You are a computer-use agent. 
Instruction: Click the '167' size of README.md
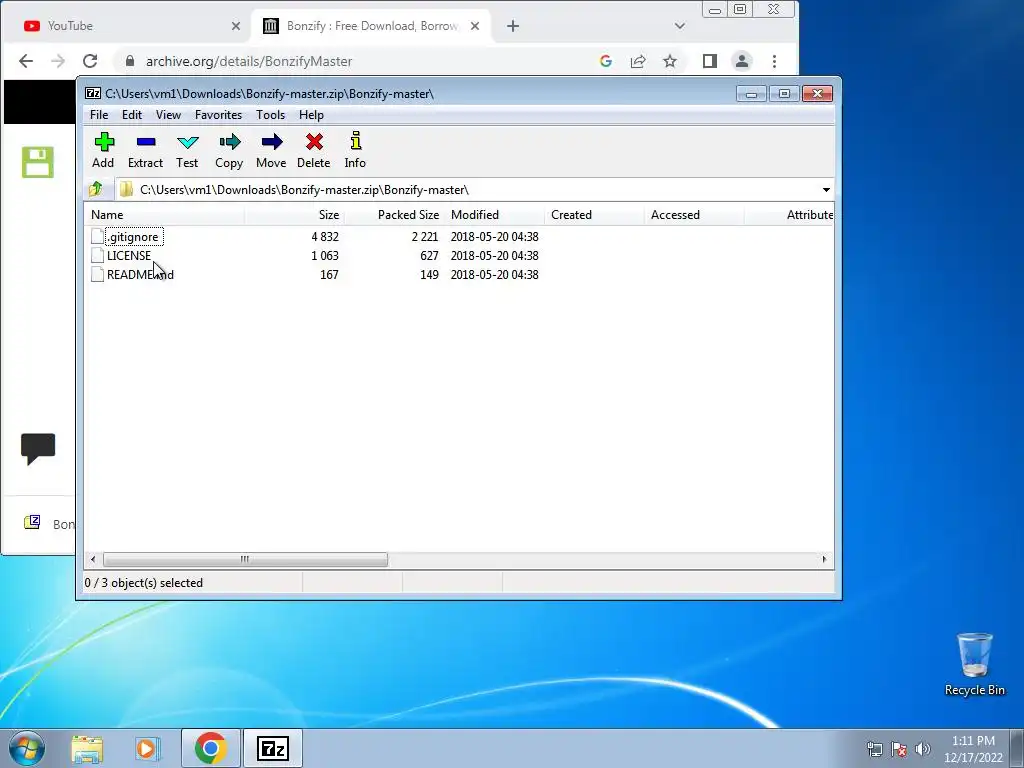[x=329, y=274]
